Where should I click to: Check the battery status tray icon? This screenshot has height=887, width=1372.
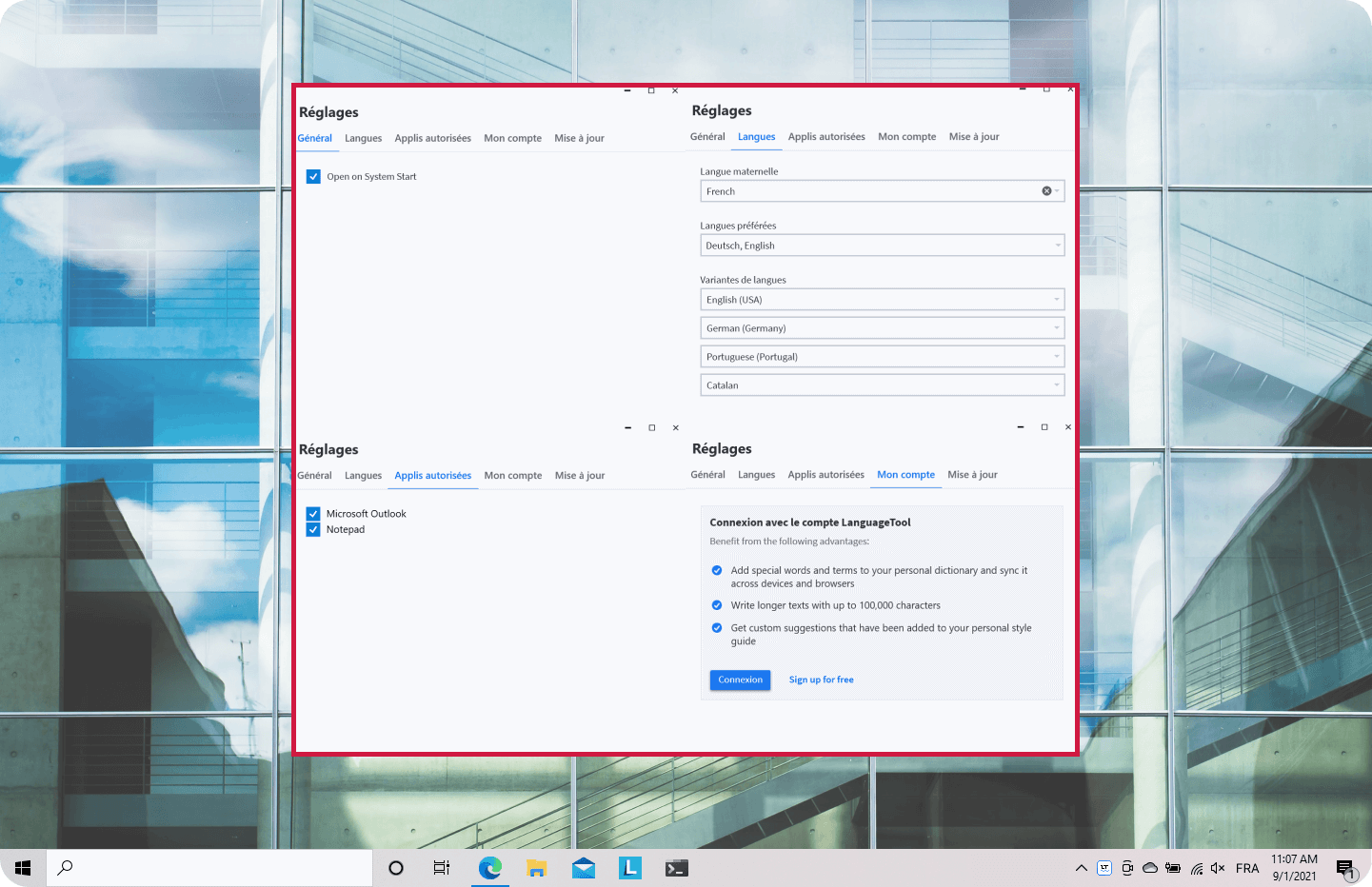click(1173, 868)
